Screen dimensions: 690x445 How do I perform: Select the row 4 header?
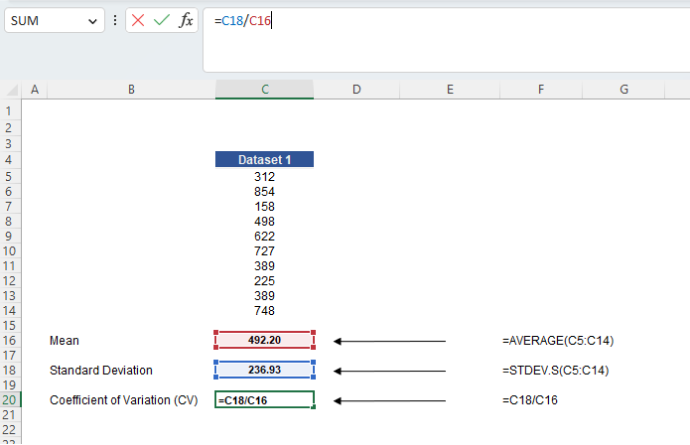10,160
